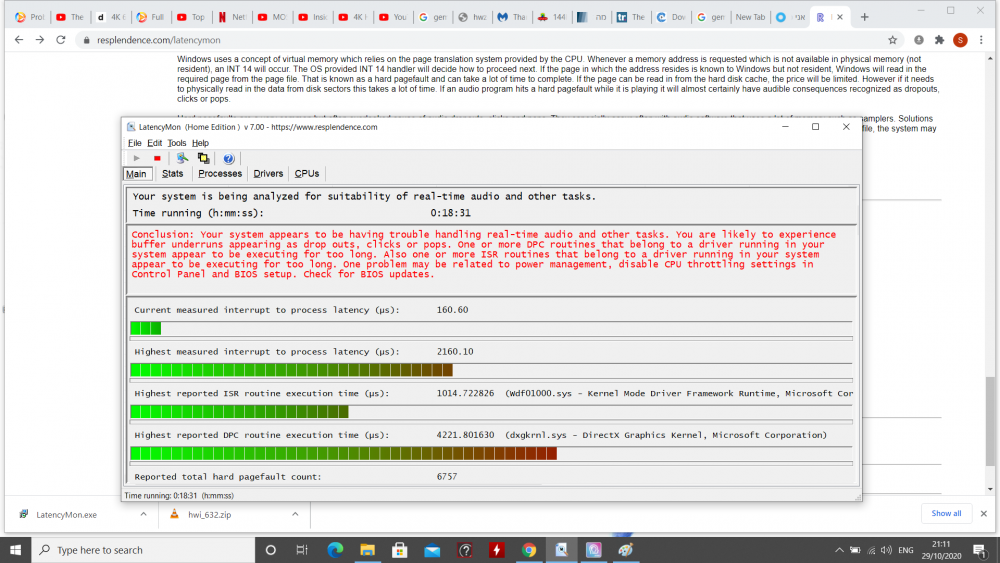Open the Windows notification center

coord(980,550)
